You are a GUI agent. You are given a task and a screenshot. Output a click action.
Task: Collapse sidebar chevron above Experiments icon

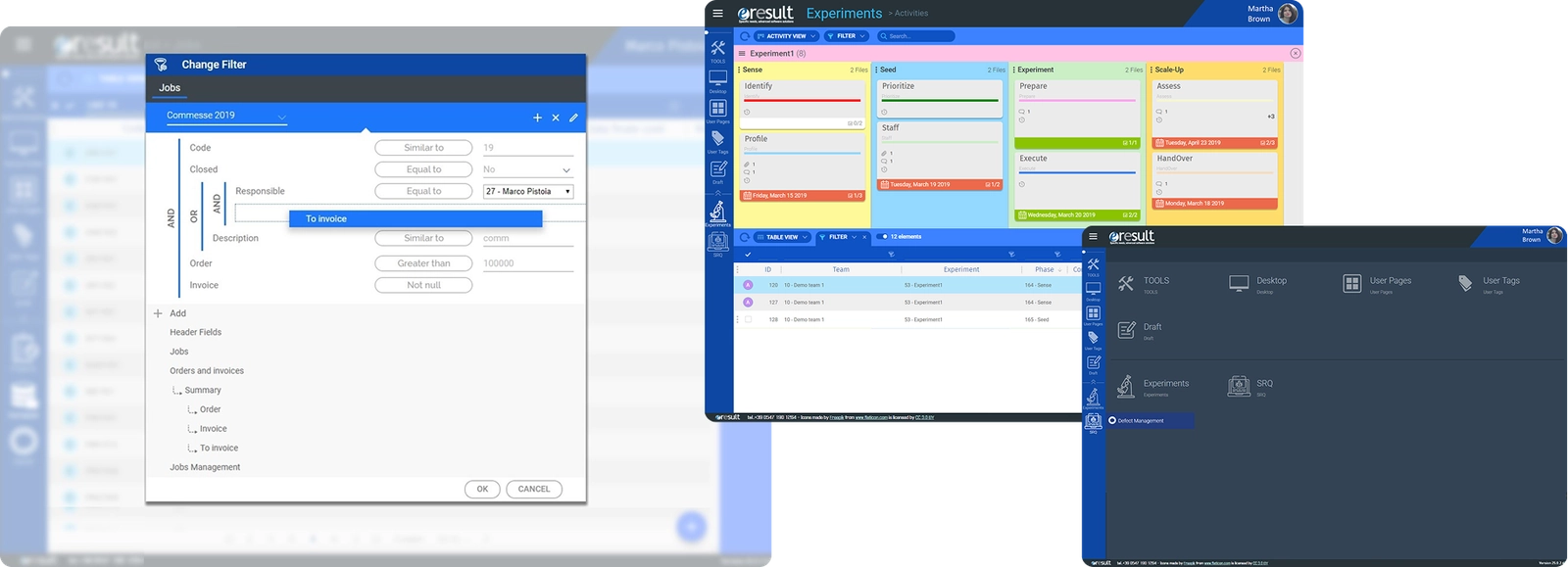click(x=718, y=193)
